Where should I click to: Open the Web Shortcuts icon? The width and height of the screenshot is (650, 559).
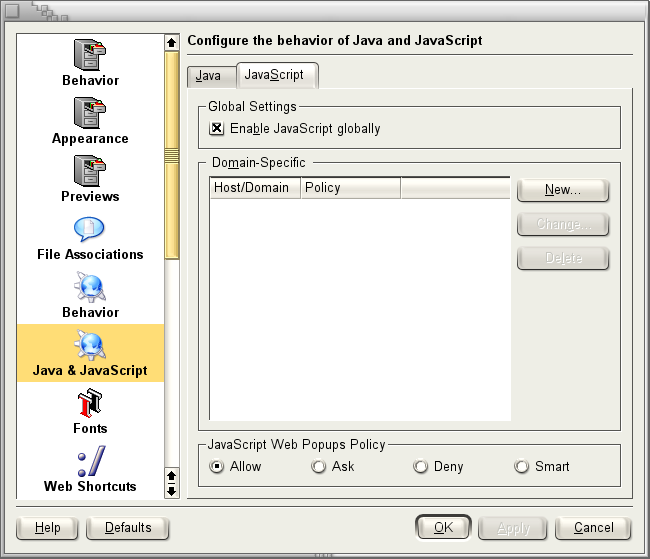[x=91, y=461]
